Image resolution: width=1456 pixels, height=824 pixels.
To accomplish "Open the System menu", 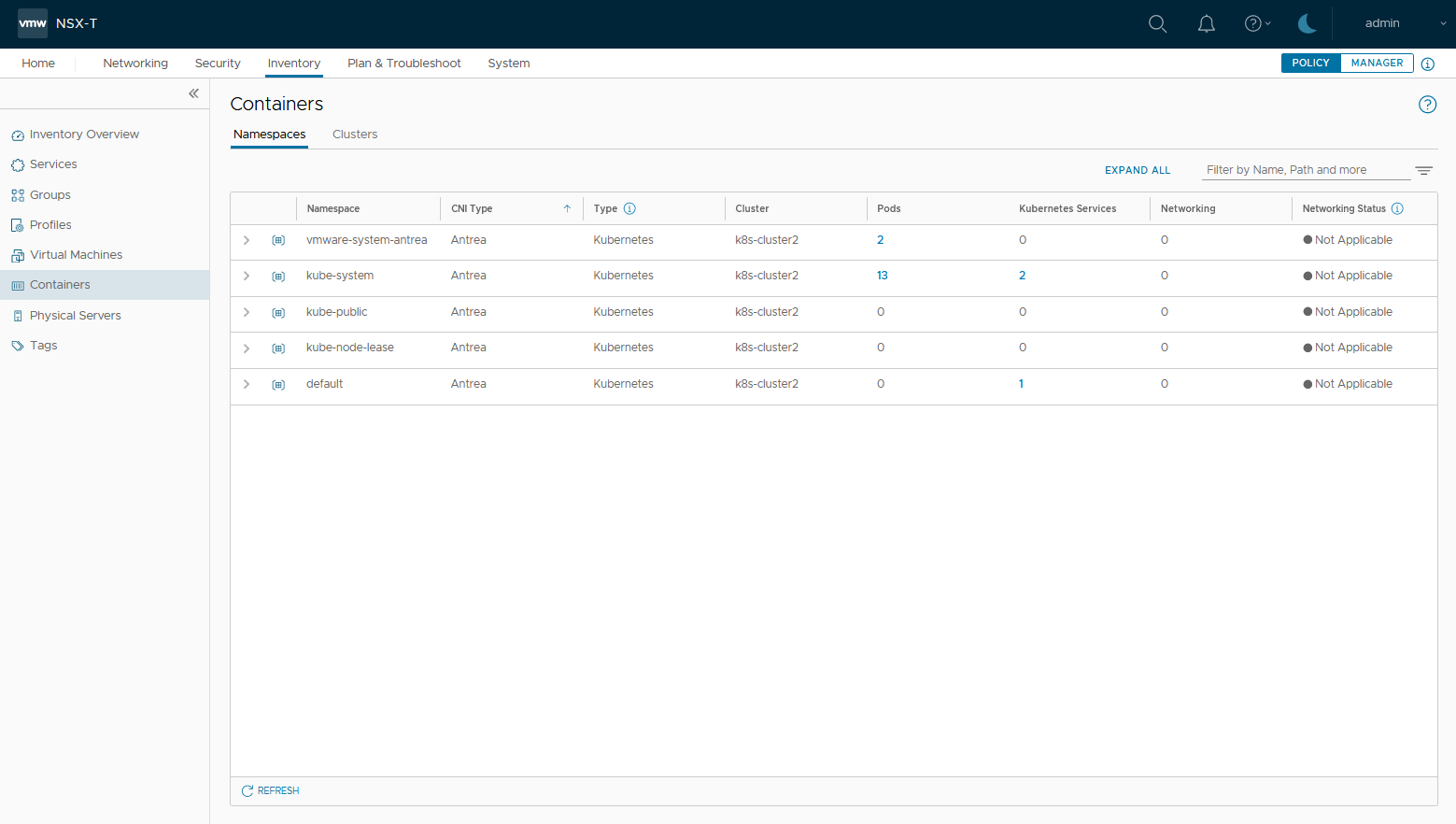I will click(509, 64).
